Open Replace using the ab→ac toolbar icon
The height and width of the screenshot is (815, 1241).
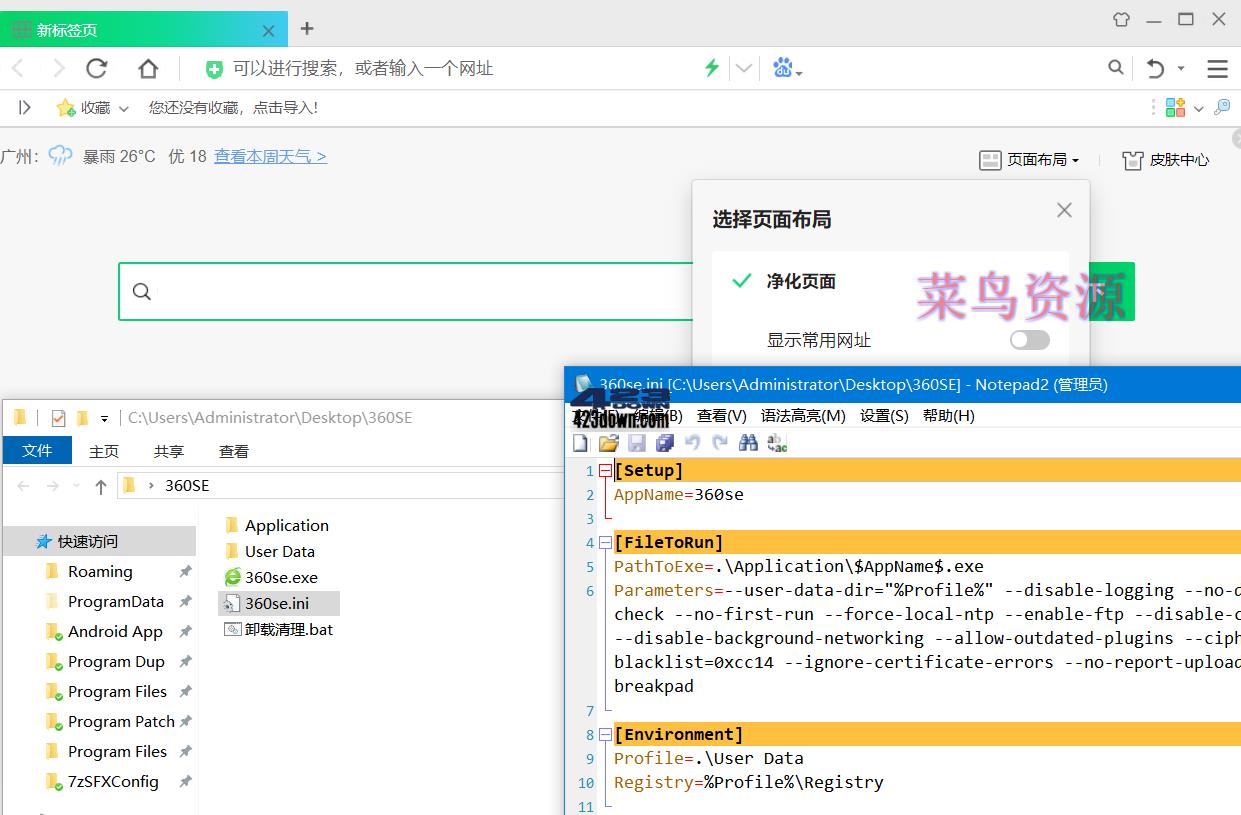pyautogui.click(x=777, y=443)
